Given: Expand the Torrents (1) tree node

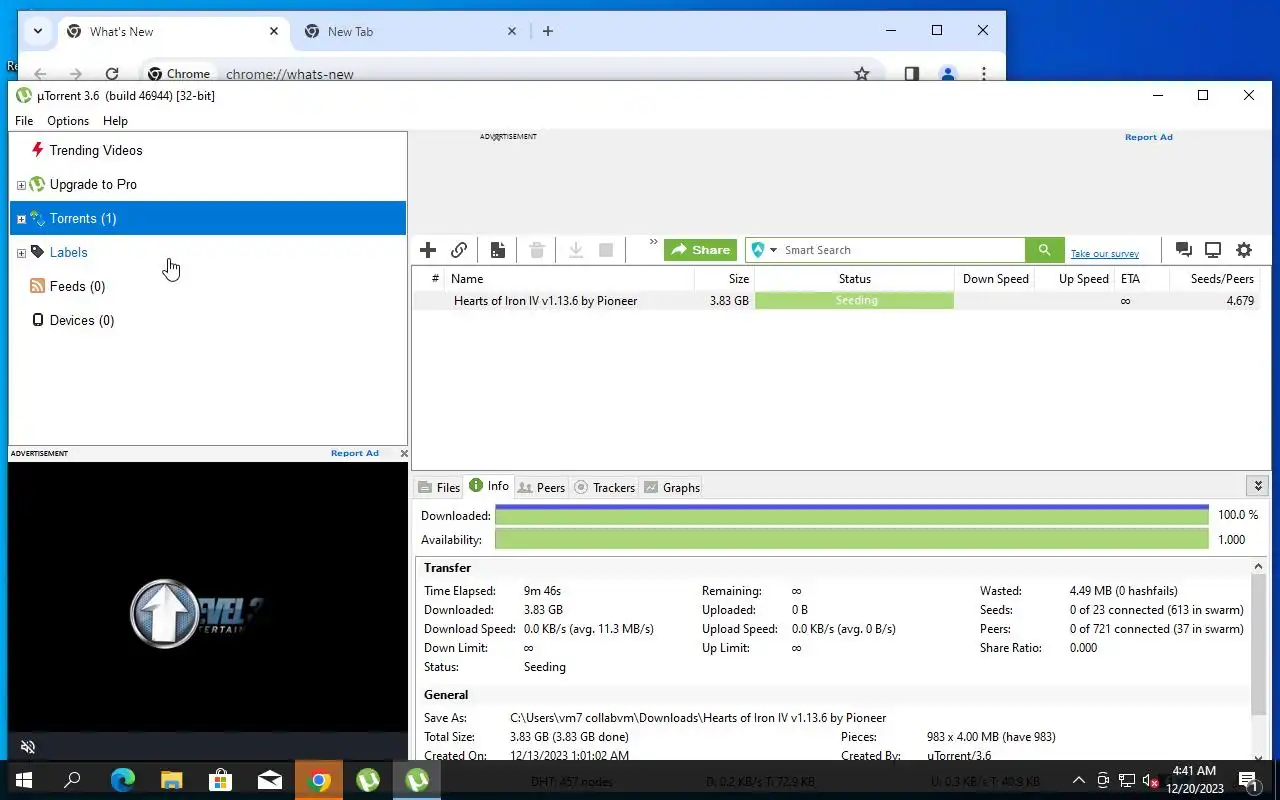Looking at the screenshot, I should pos(21,219).
